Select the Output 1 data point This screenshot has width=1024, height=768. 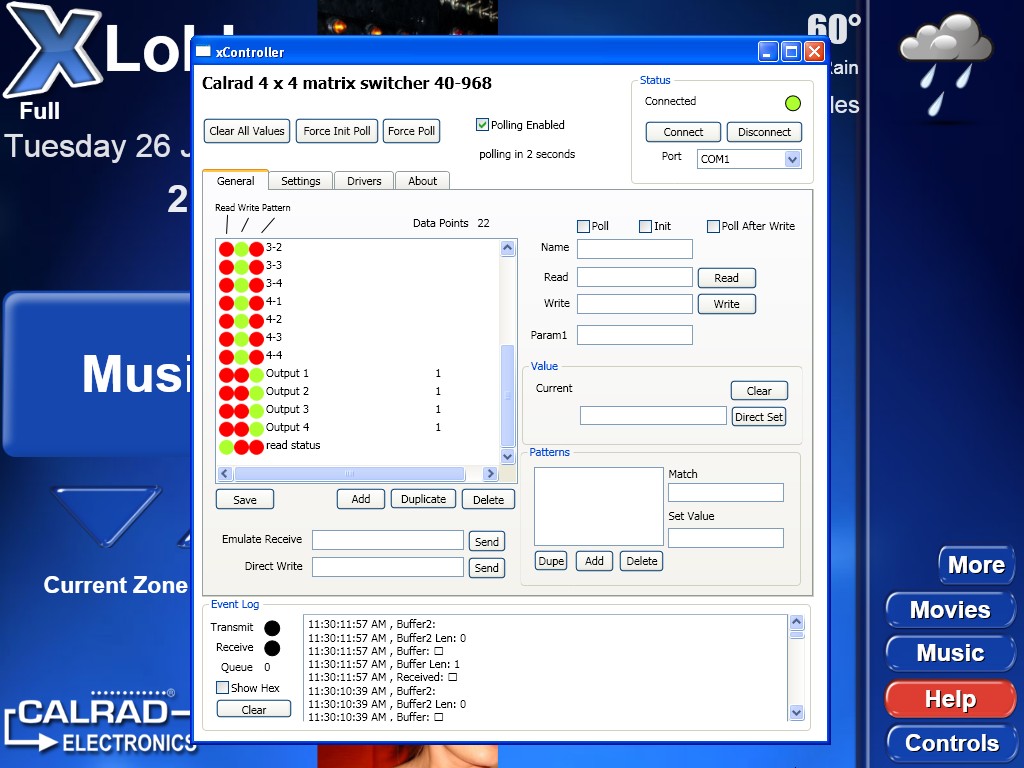pyautogui.click(x=358, y=374)
